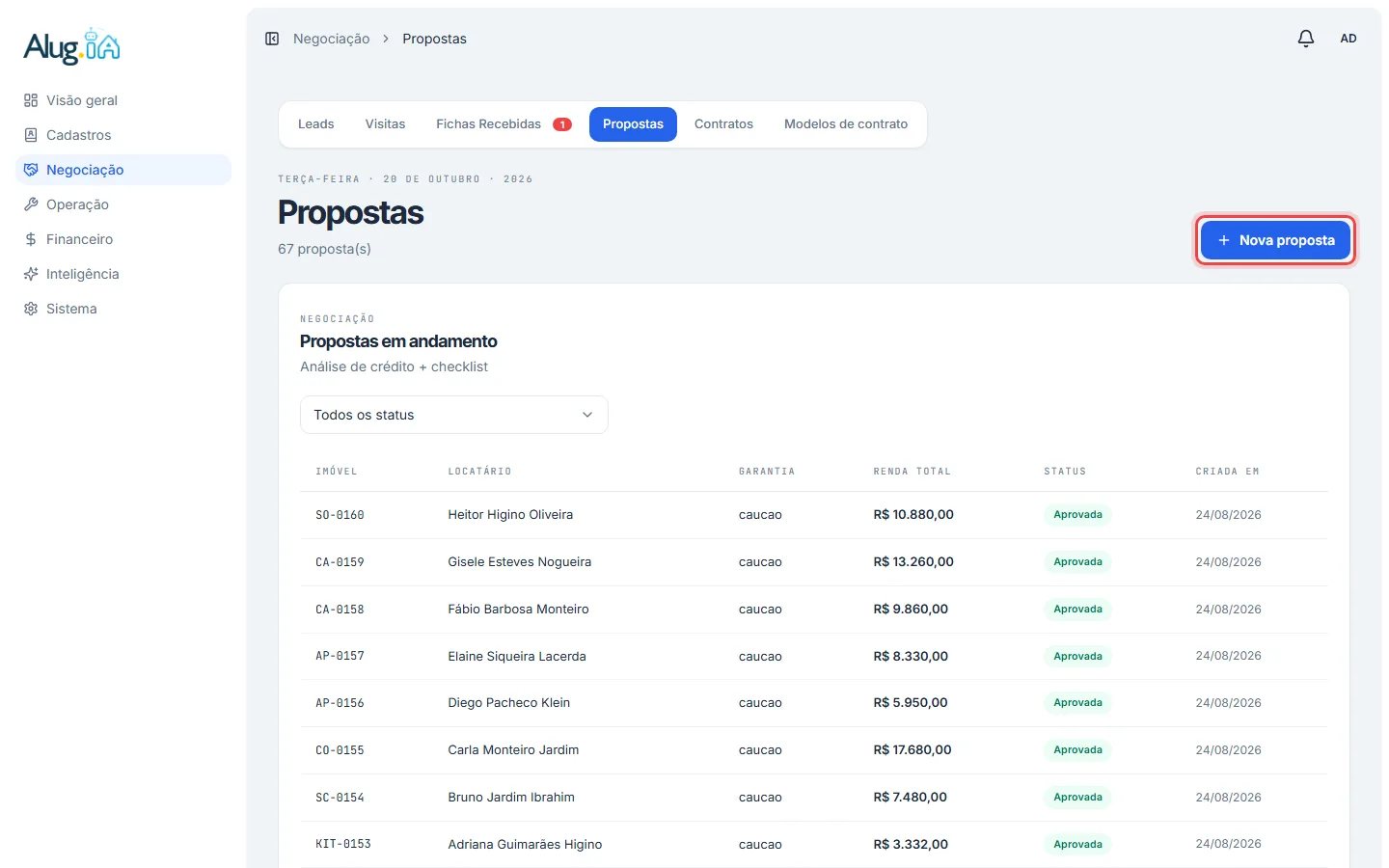Image resolution: width=1389 pixels, height=868 pixels.
Task: Open the AD user avatar menu
Action: coord(1348,39)
